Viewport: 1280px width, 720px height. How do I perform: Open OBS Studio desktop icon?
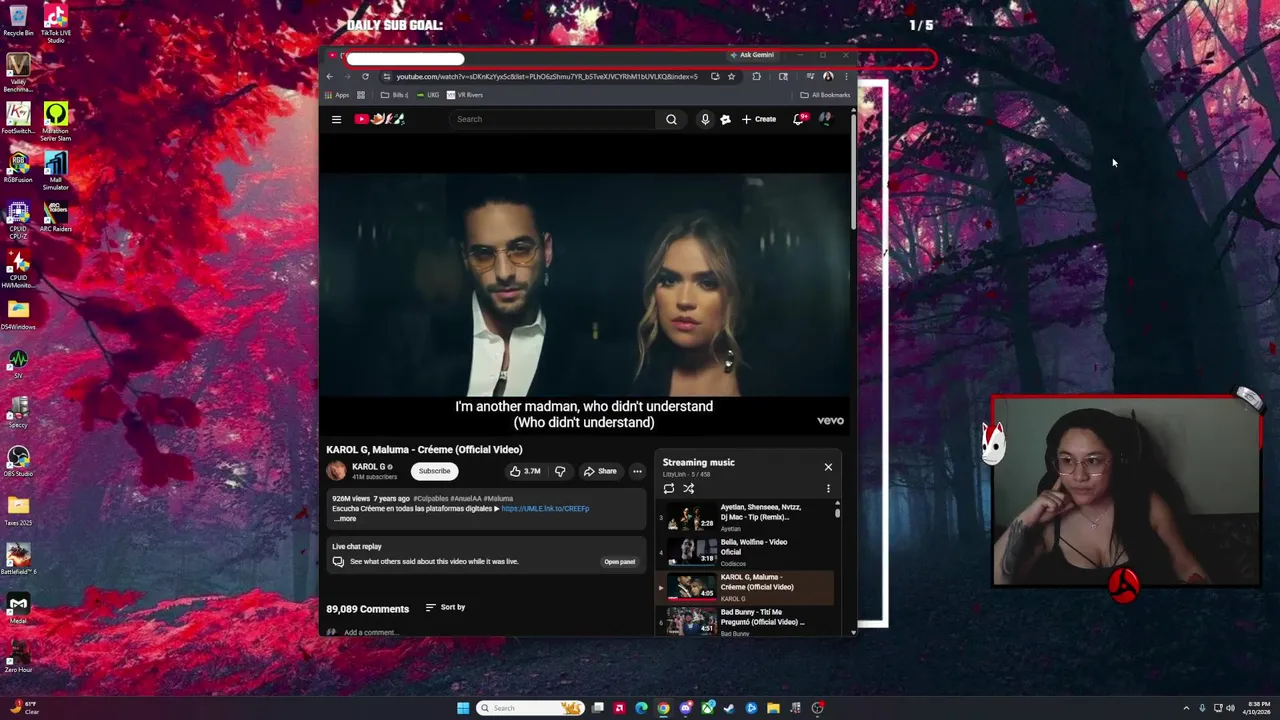point(18,461)
